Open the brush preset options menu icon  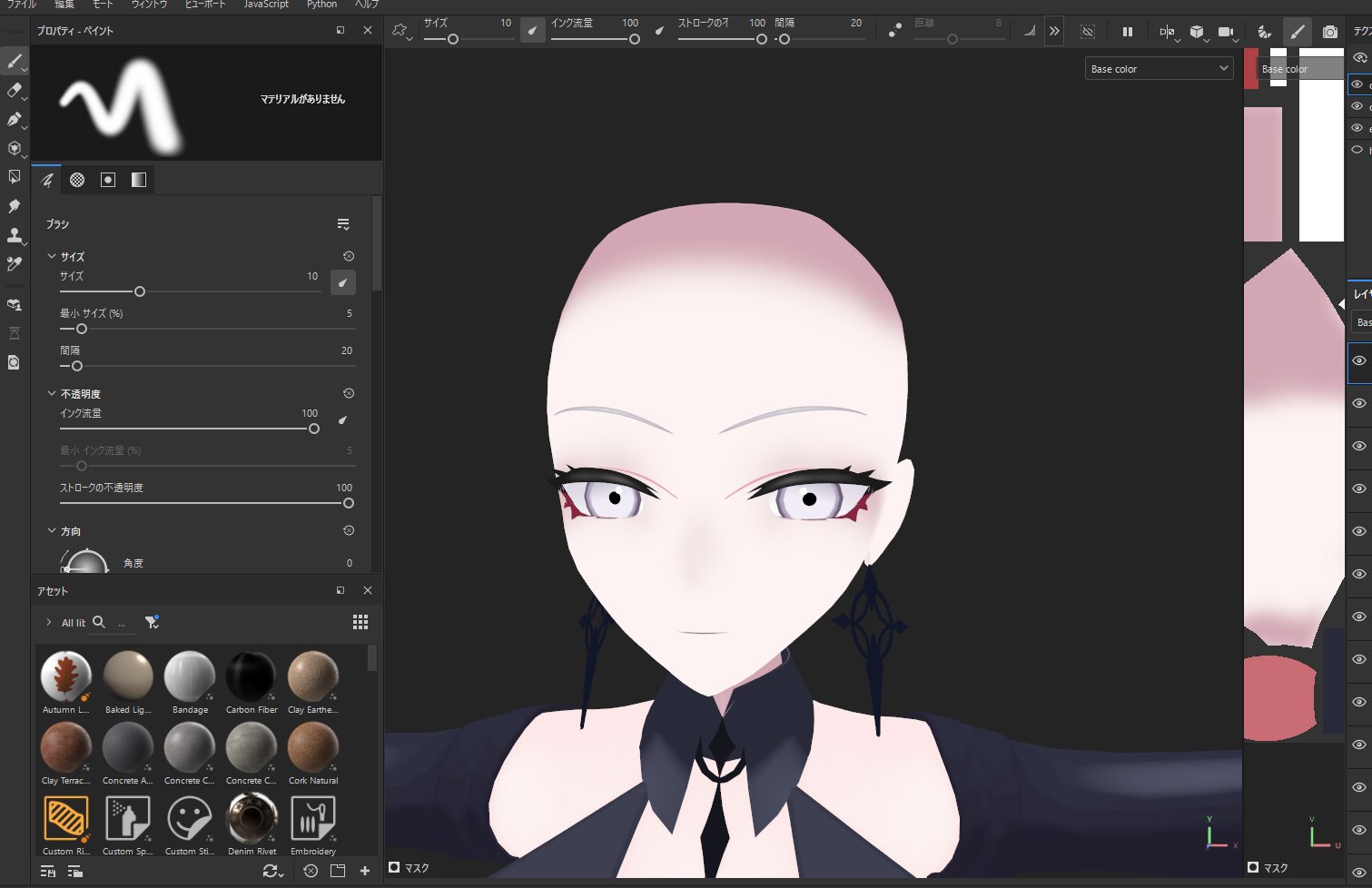343,224
